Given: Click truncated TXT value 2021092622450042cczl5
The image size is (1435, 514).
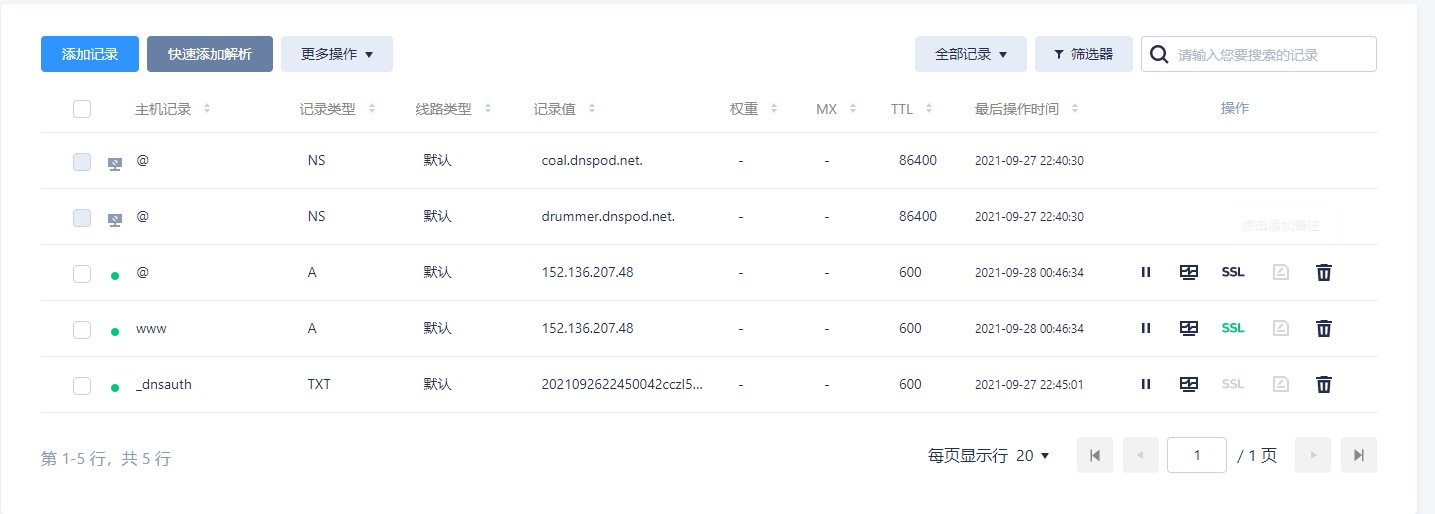Looking at the screenshot, I should click(622, 385).
